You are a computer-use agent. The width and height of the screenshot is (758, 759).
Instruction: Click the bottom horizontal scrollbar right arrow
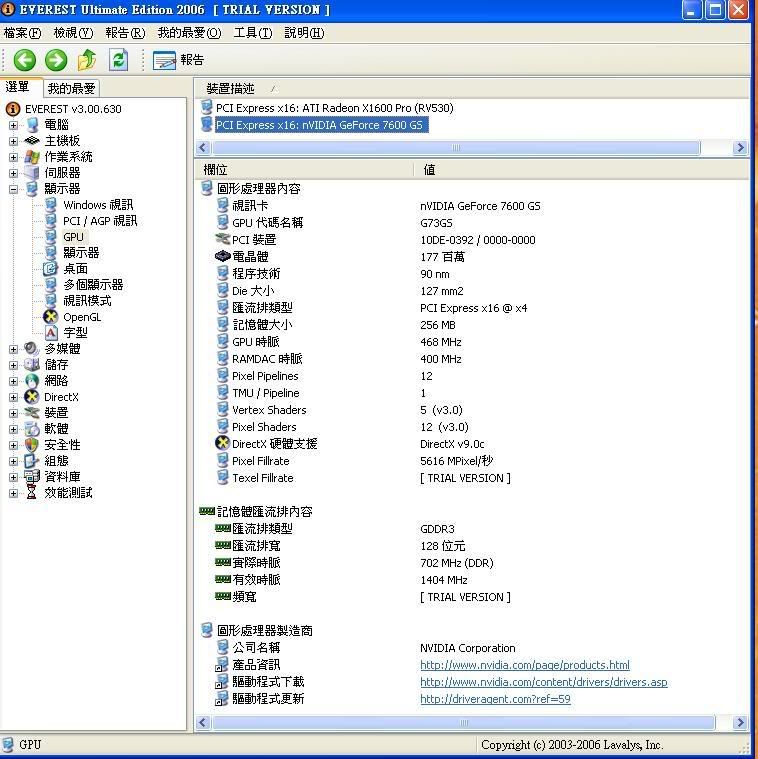[739, 722]
